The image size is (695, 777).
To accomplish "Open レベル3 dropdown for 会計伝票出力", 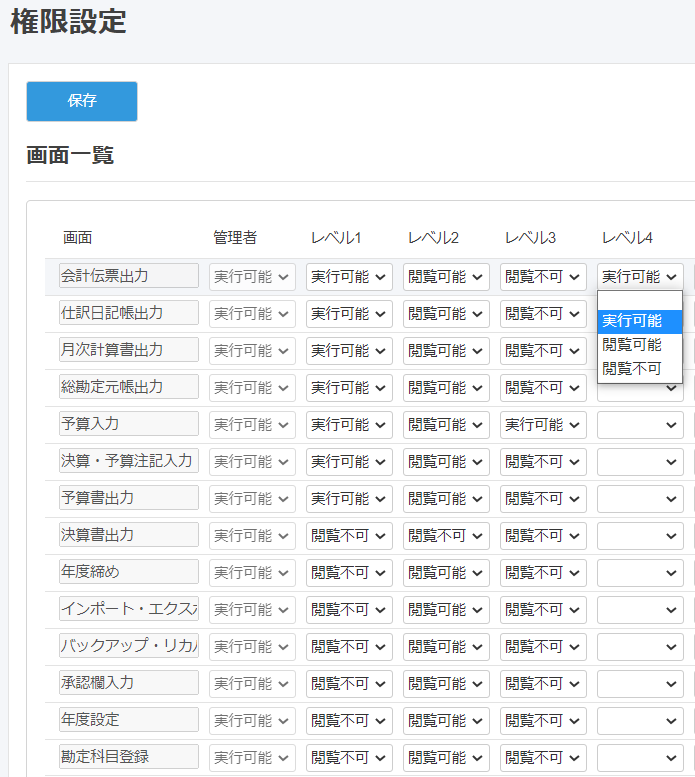I will click(x=543, y=277).
